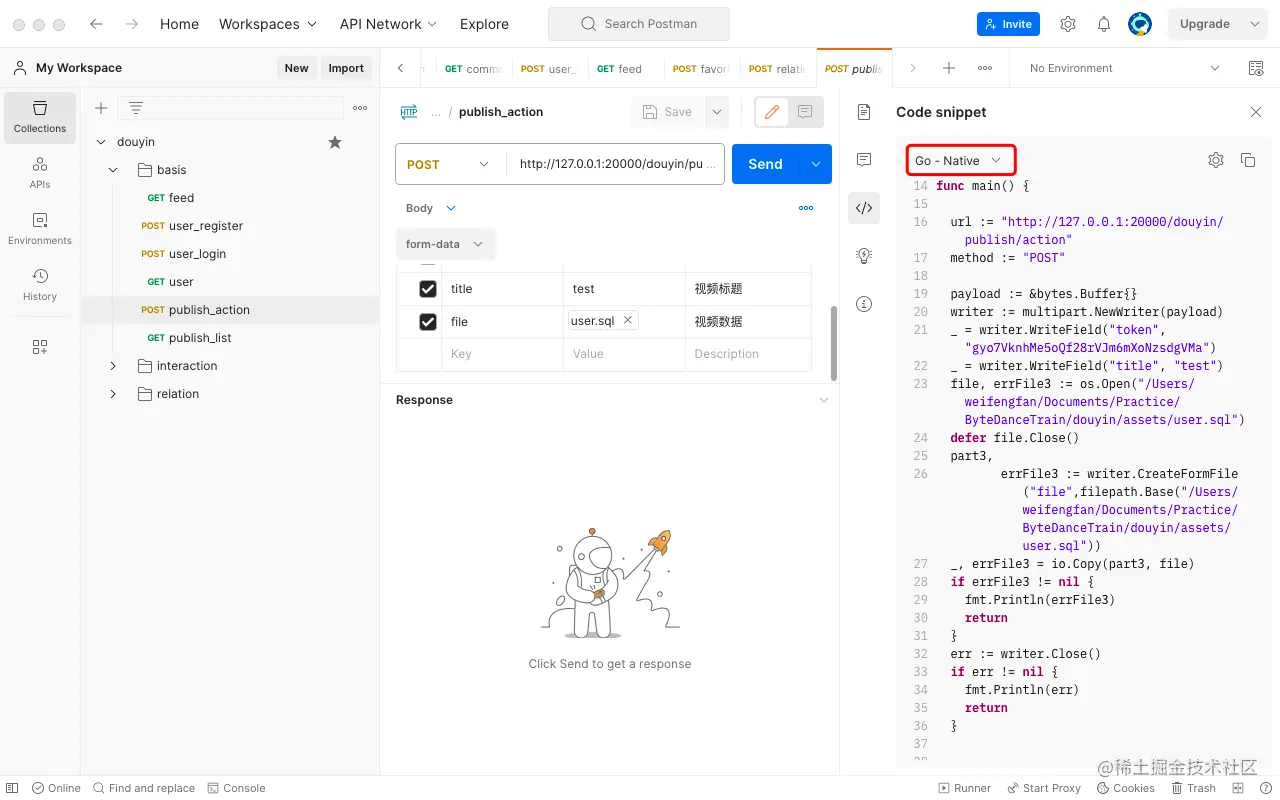
Task: Open the Save options dropdown arrow
Action: point(717,112)
